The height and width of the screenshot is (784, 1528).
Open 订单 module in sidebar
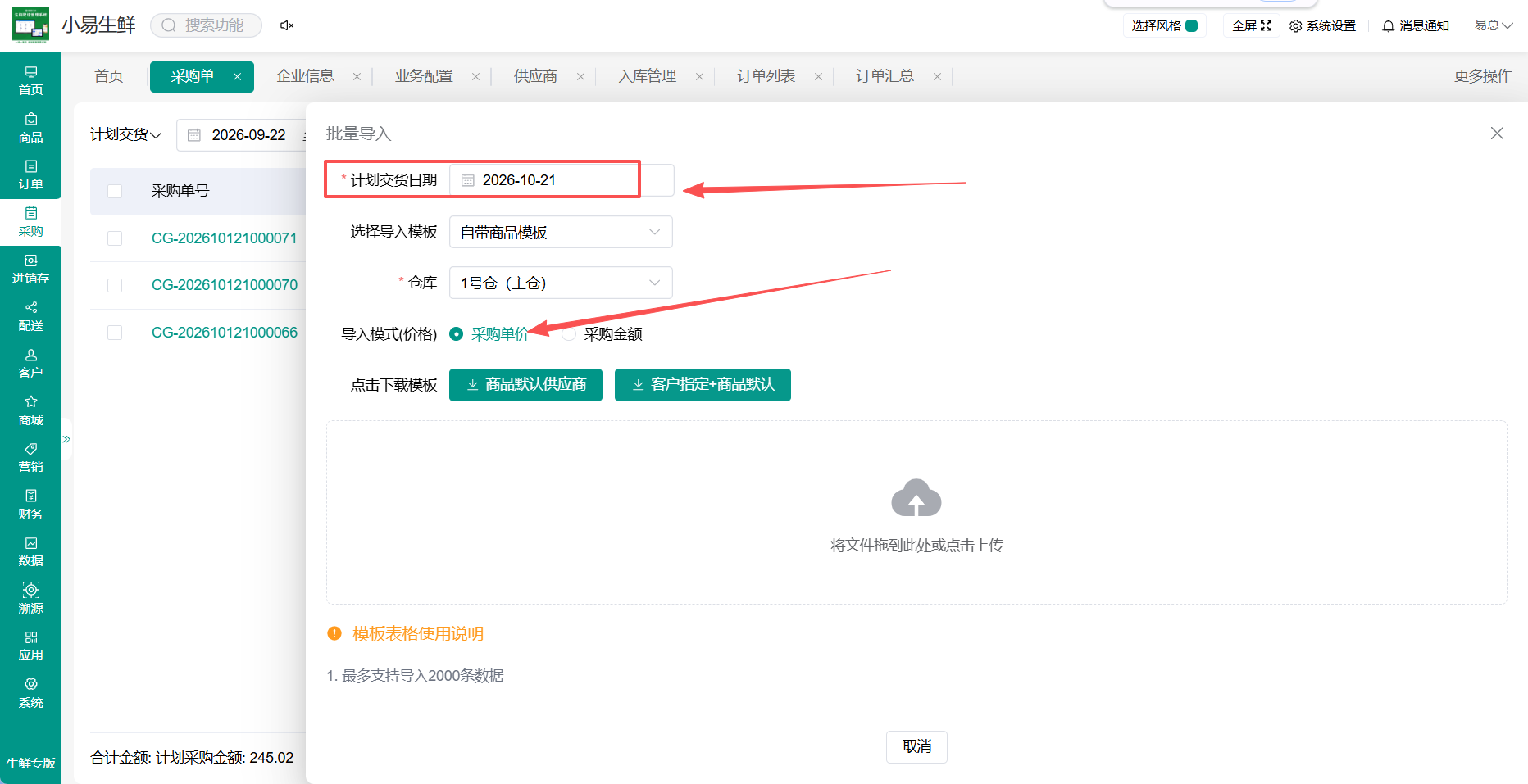click(30, 174)
